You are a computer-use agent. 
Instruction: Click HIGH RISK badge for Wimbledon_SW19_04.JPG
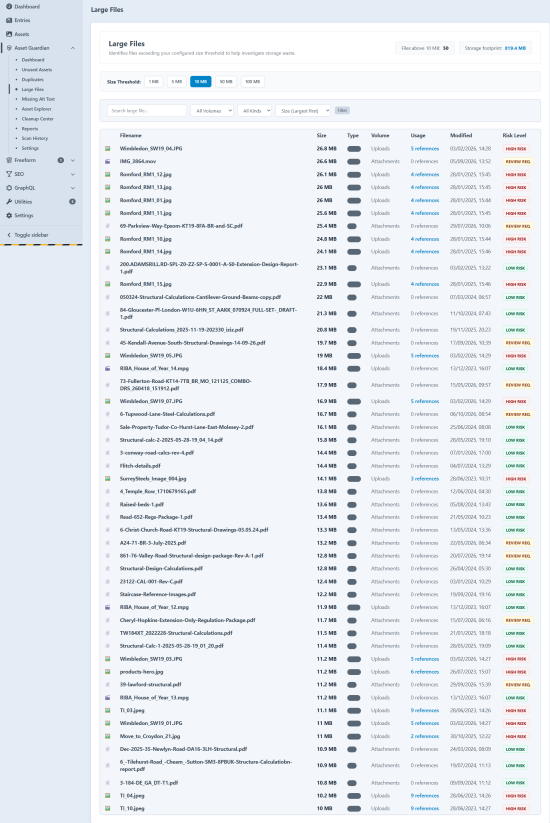coord(516,149)
